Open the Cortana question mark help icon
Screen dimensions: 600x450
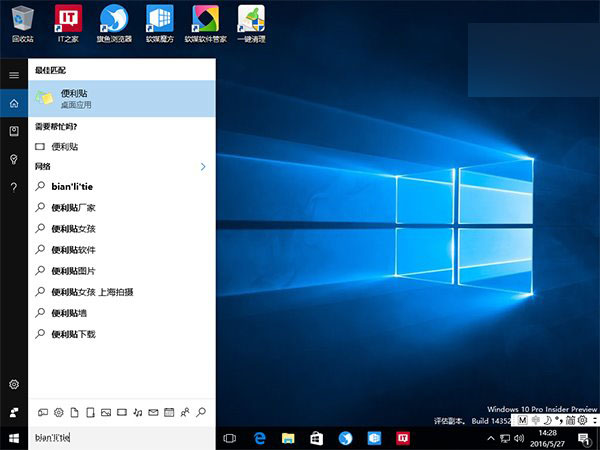14,187
